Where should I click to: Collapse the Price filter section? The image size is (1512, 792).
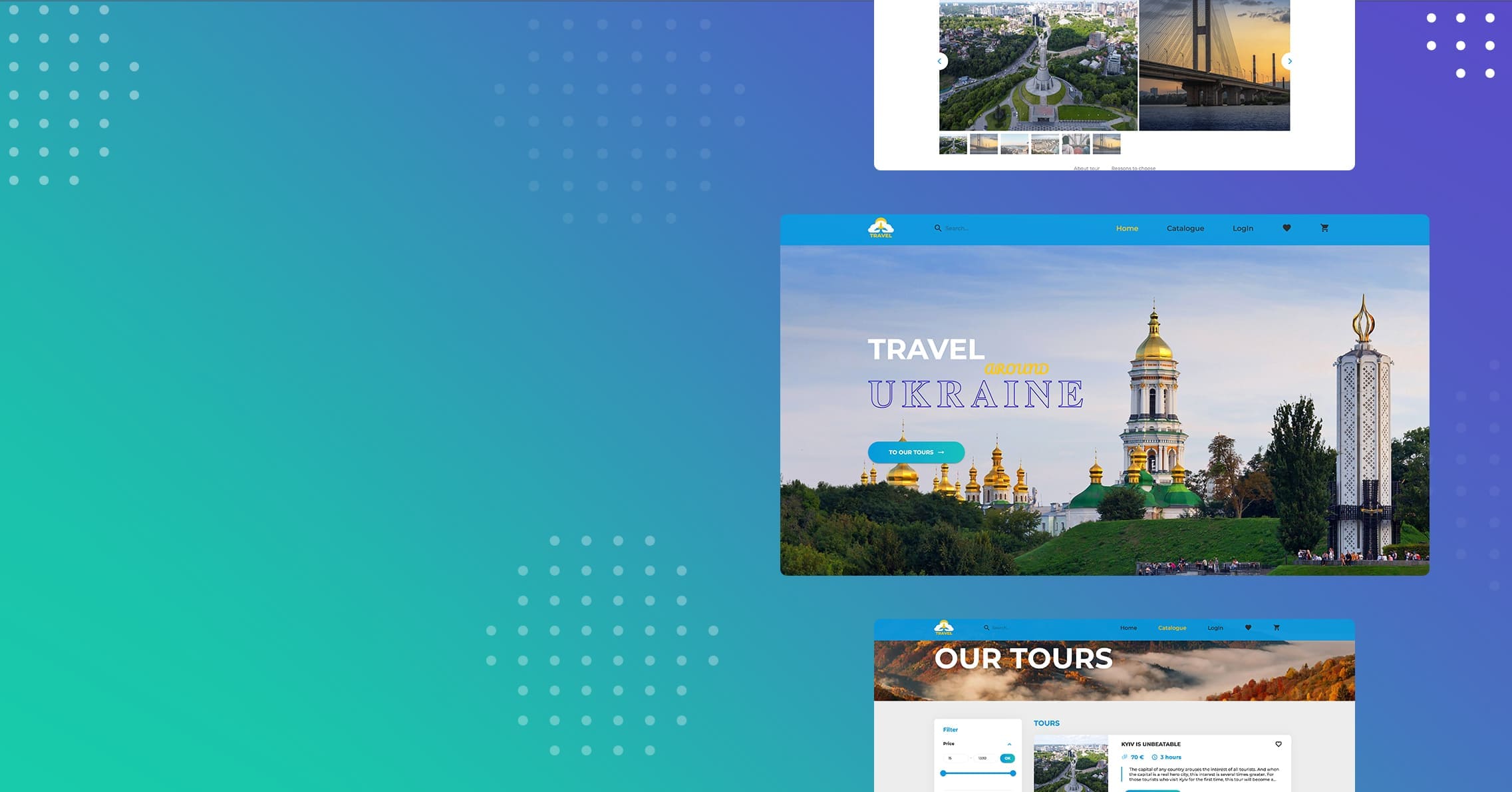click(x=1009, y=744)
